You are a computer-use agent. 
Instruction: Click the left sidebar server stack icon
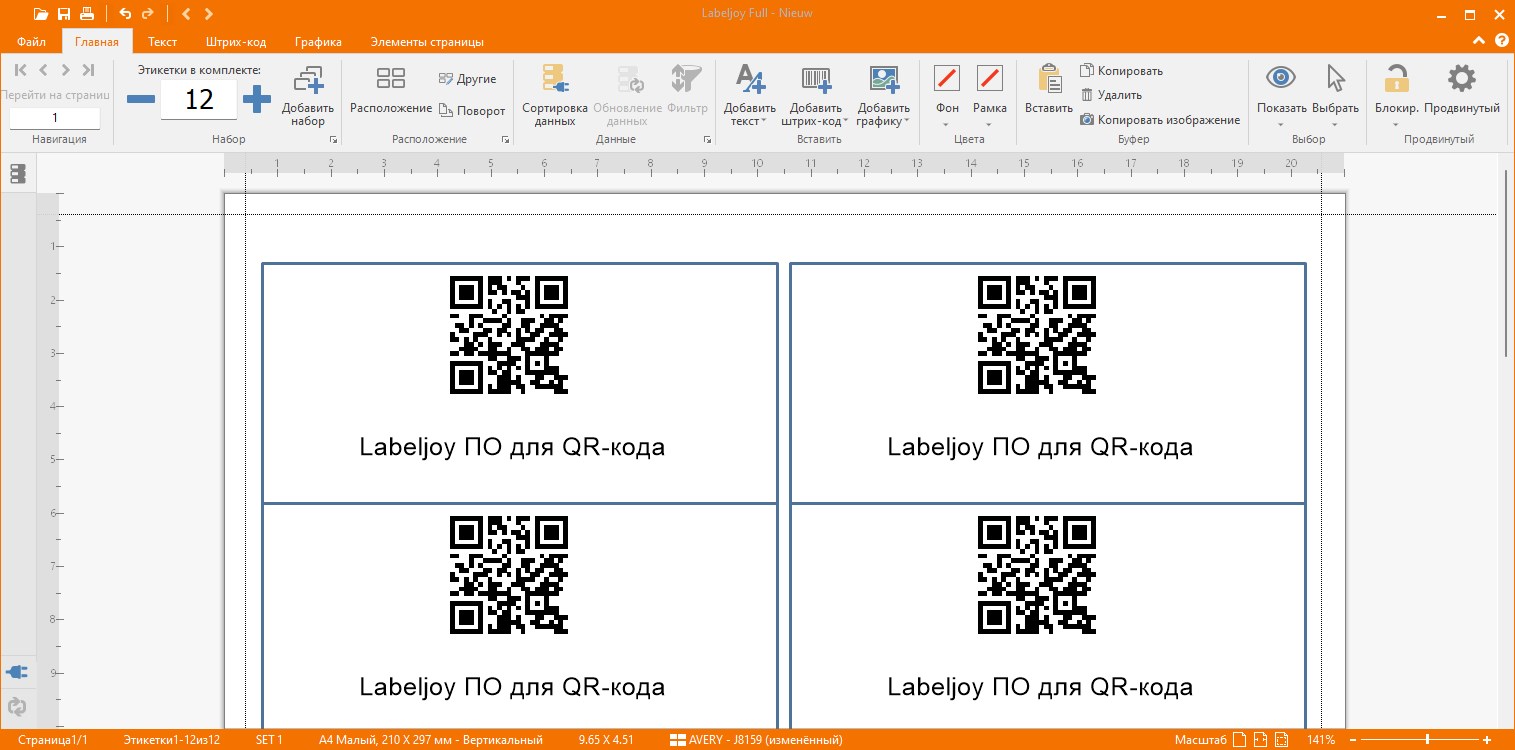pos(18,174)
